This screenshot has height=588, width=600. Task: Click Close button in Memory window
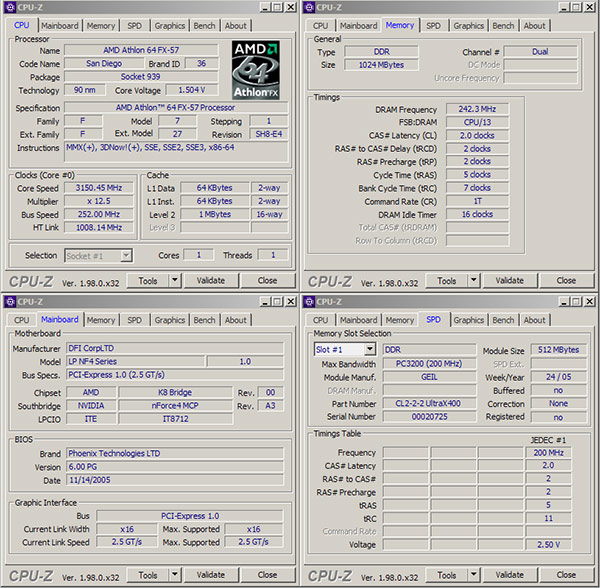point(566,280)
